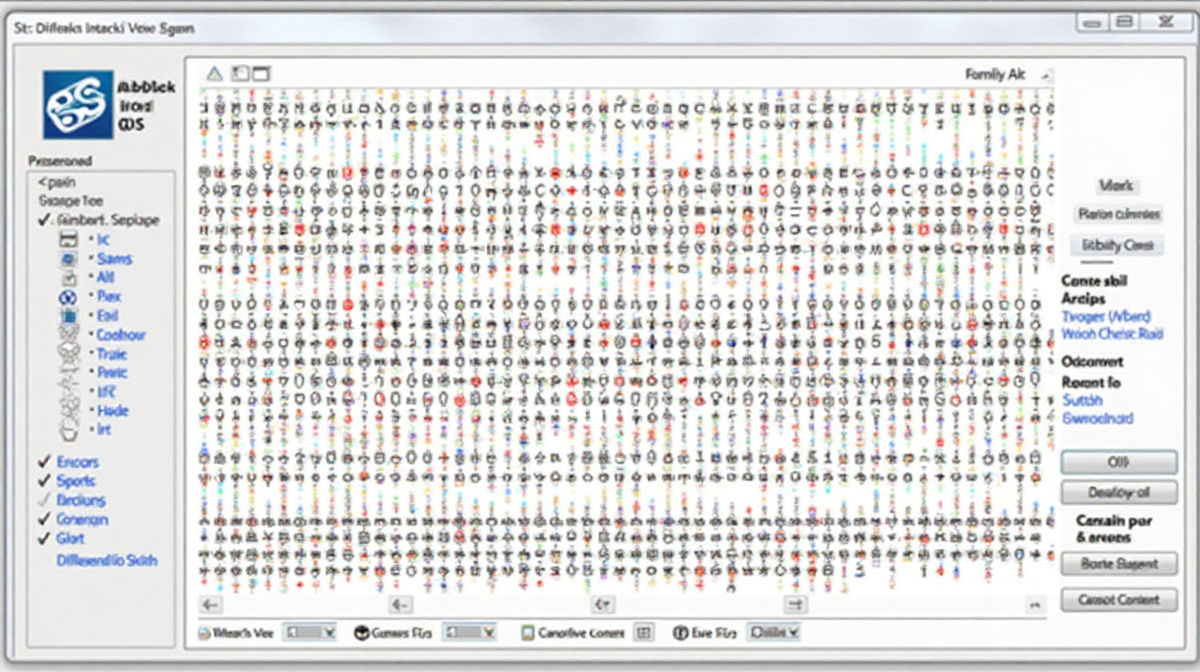
Task: Click the left arrow on the horizontal scrollbar
Action: pyautogui.click(x=210, y=604)
